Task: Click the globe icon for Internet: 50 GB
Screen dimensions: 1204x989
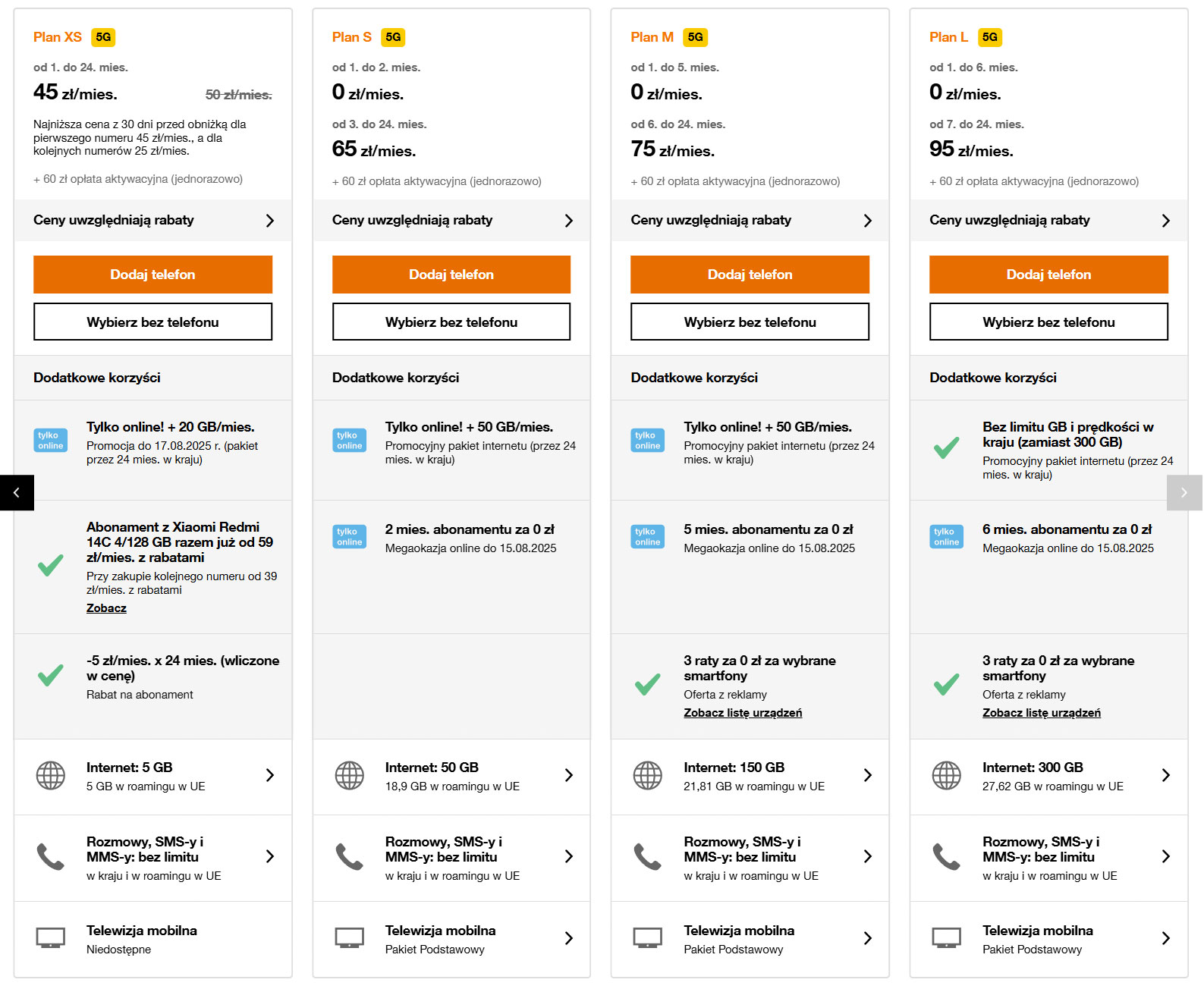Action: (349, 775)
